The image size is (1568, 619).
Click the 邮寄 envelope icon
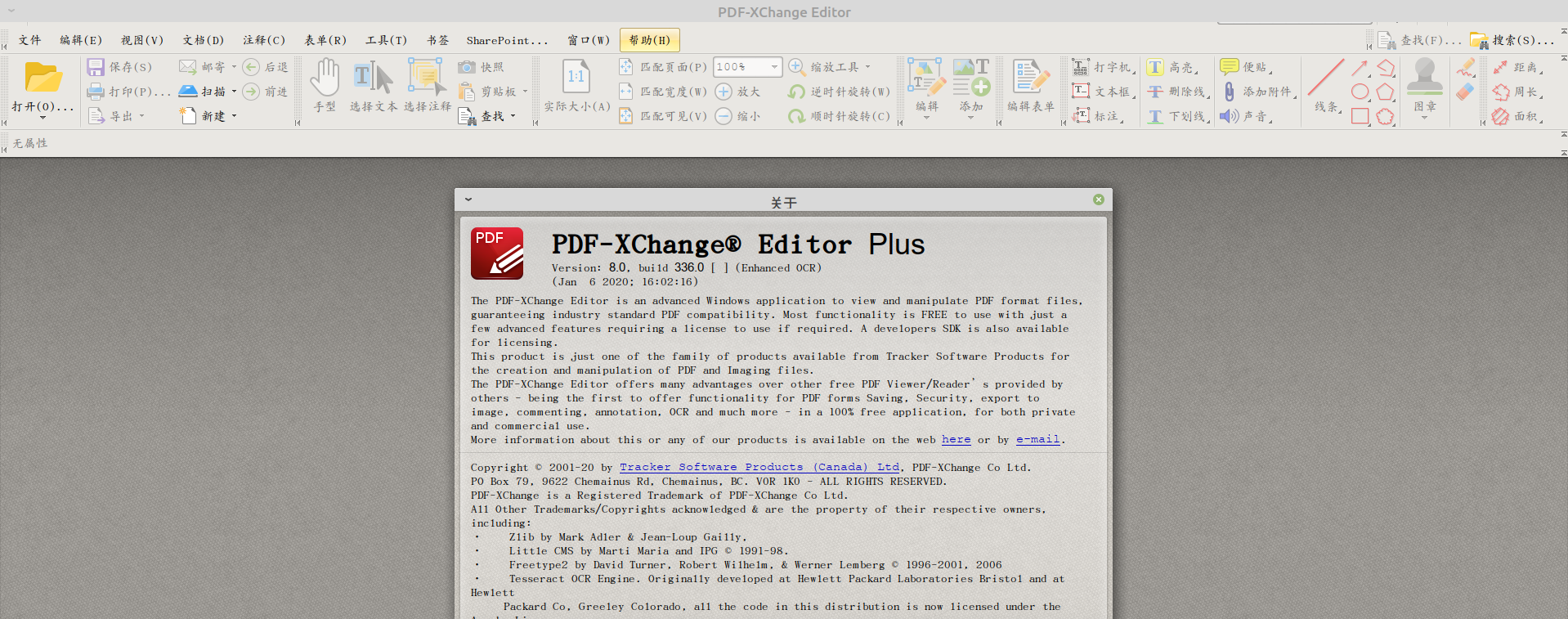pos(188,67)
